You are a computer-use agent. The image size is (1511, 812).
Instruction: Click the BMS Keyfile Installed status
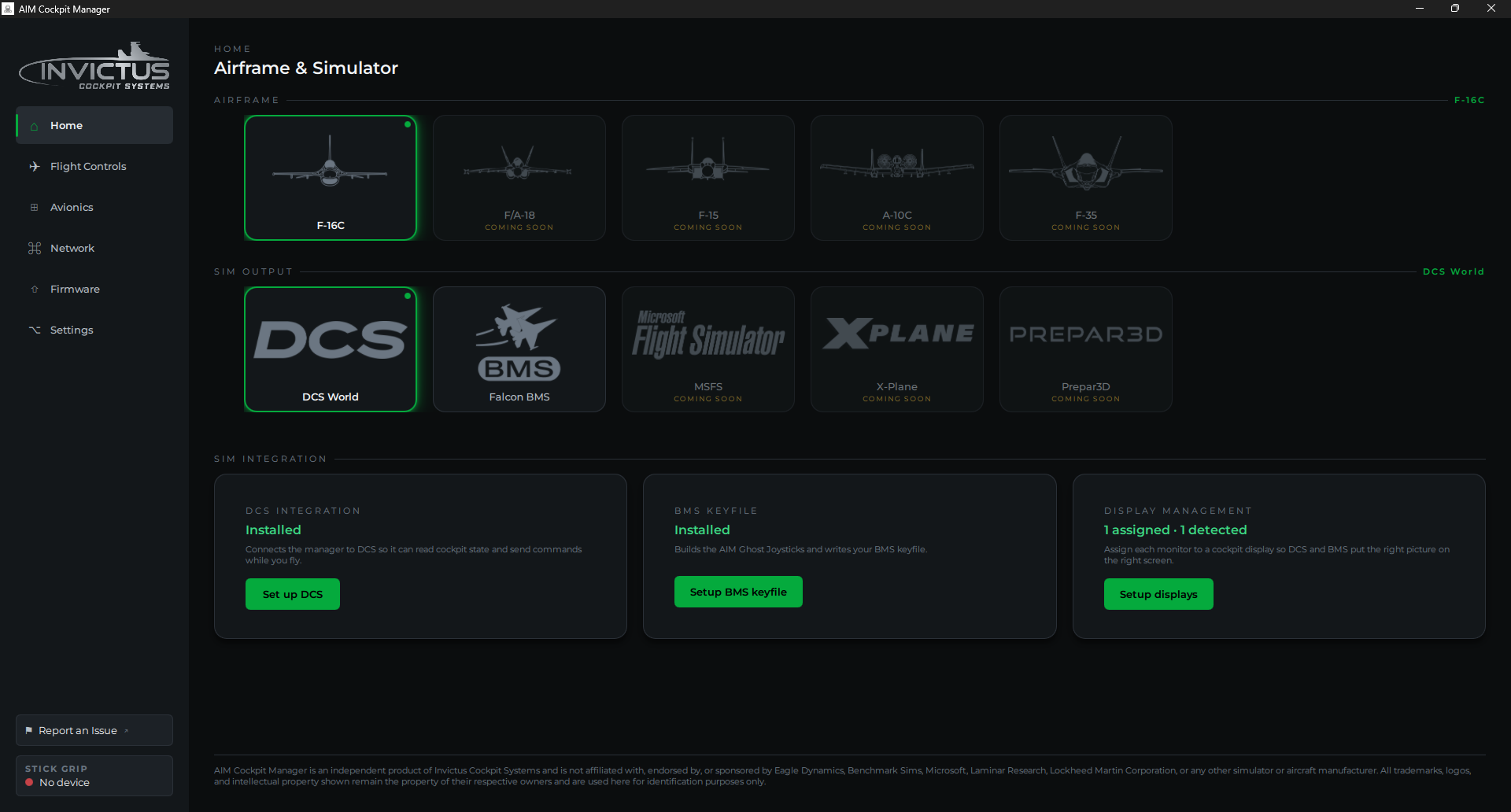702,530
